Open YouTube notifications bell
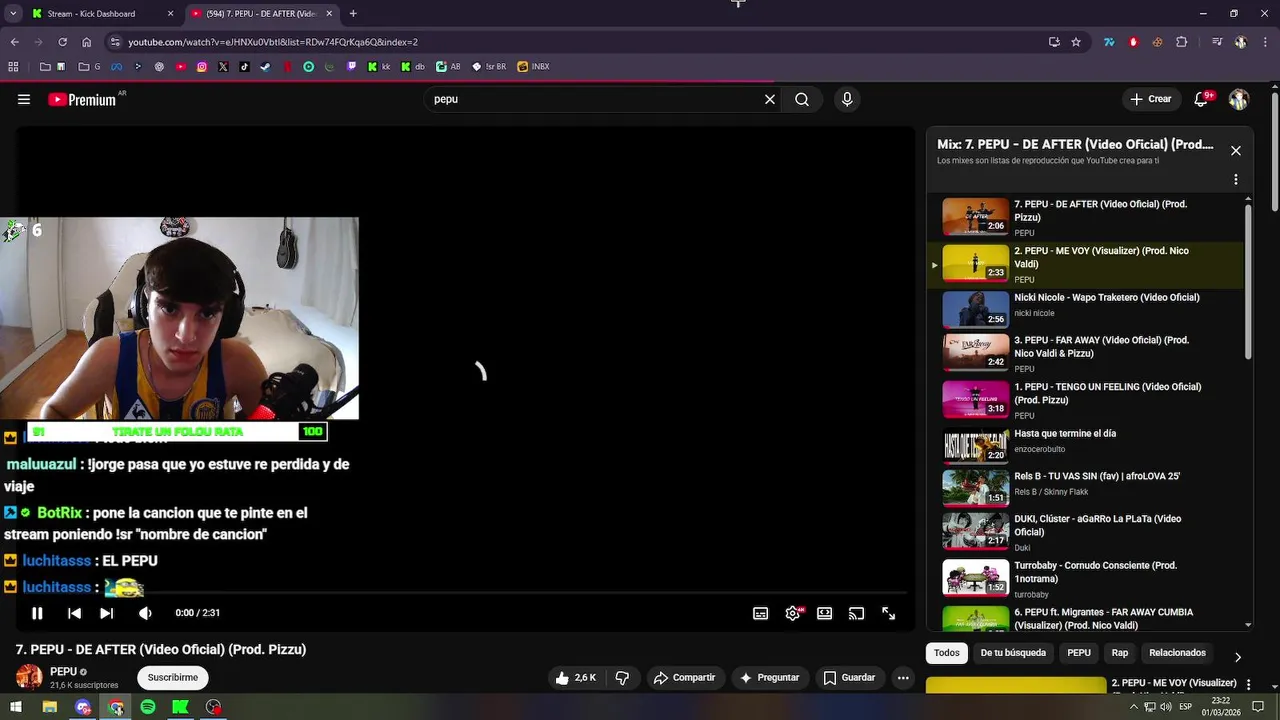Viewport: 1280px width, 720px height. click(1202, 99)
